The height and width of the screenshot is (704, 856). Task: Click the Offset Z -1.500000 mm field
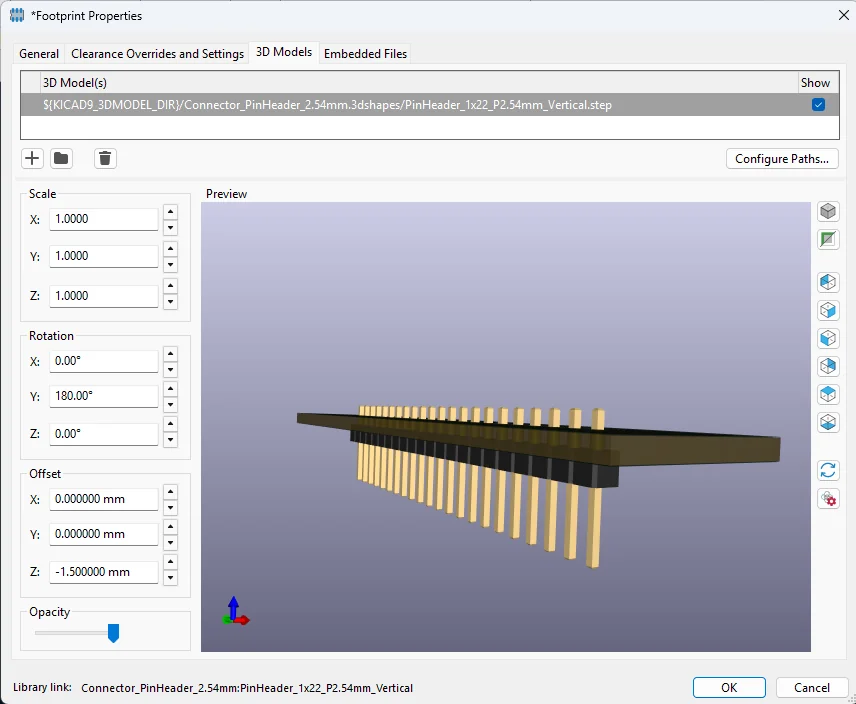pyautogui.click(x=104, y=572)
